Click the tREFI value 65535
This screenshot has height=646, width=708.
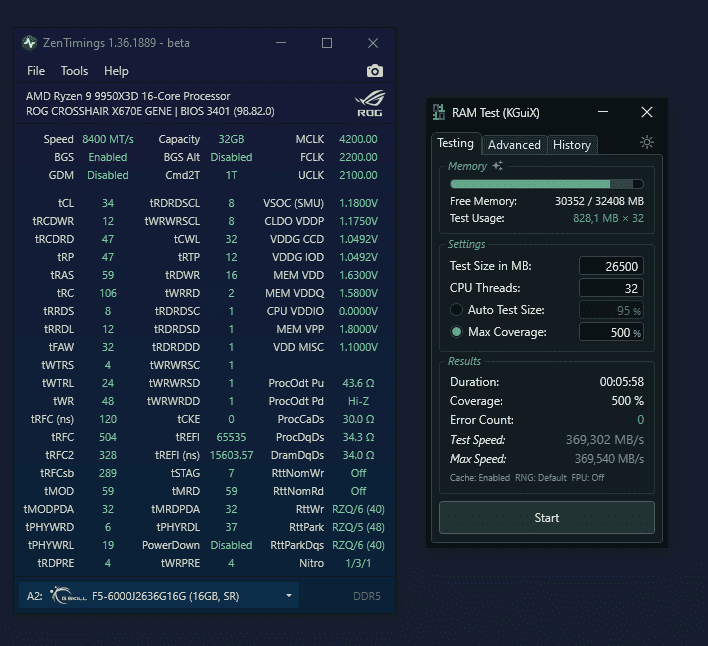[231, 437]
